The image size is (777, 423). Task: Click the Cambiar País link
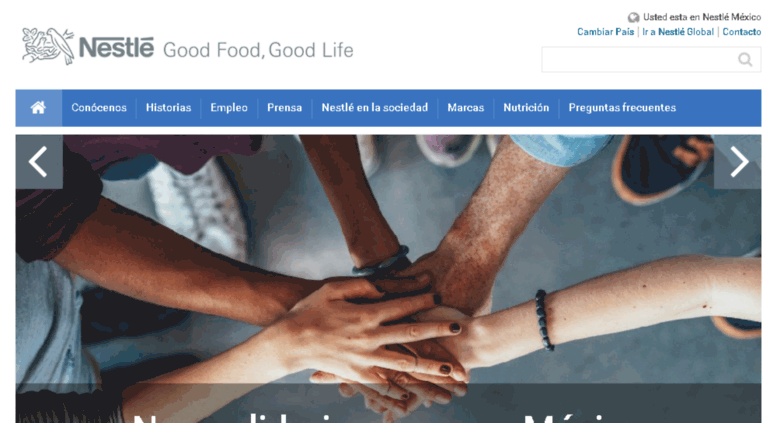point(606,32)
